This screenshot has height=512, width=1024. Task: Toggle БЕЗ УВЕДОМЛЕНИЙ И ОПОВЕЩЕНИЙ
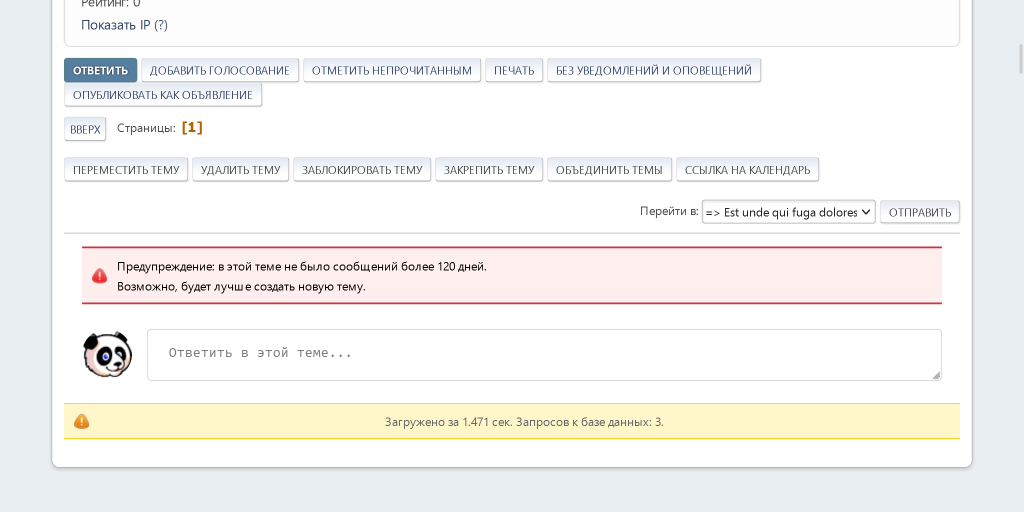(654, 70)
